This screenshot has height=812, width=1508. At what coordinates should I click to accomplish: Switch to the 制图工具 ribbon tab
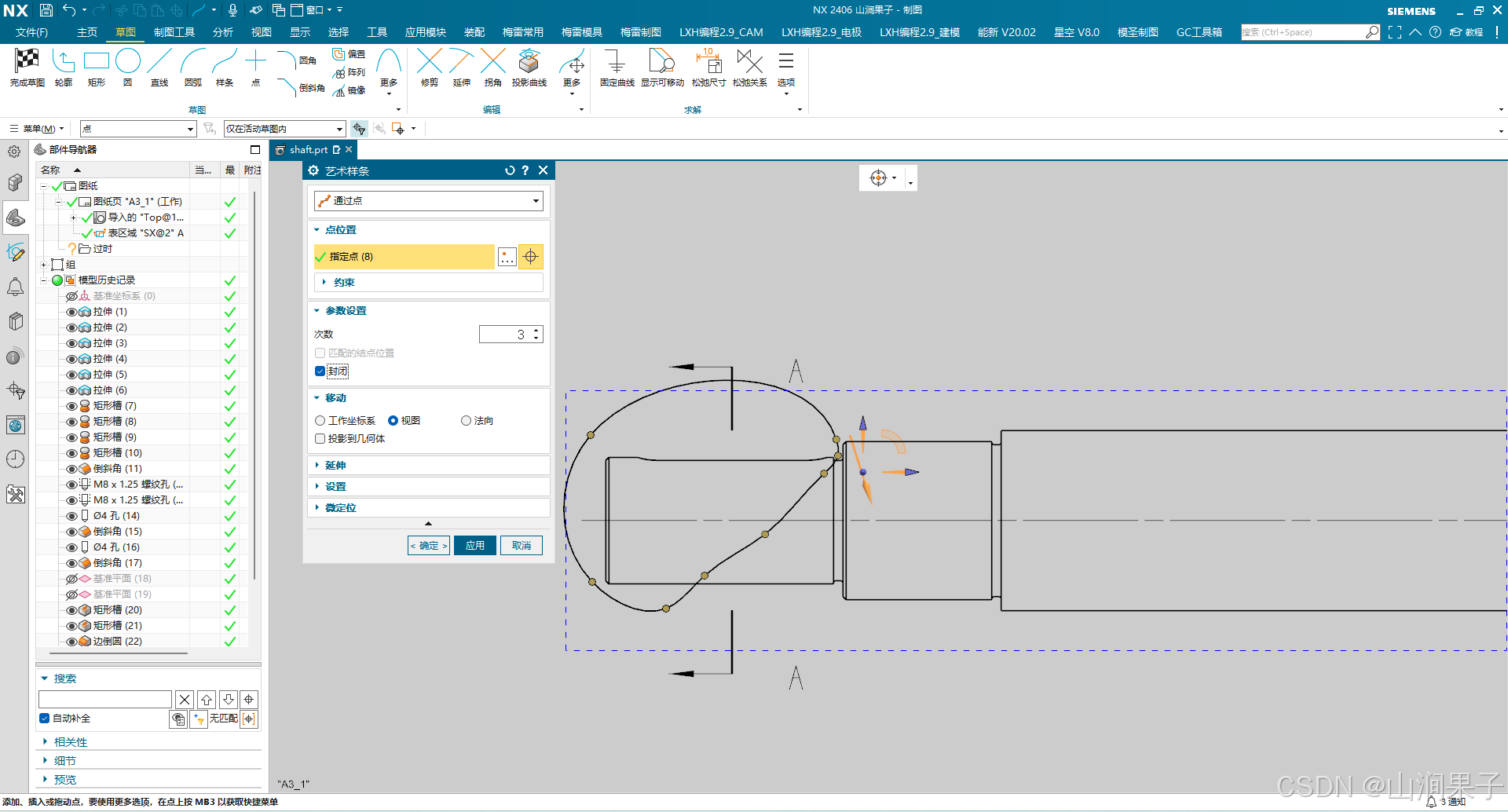pyautogui.click(x=174, y=32)
